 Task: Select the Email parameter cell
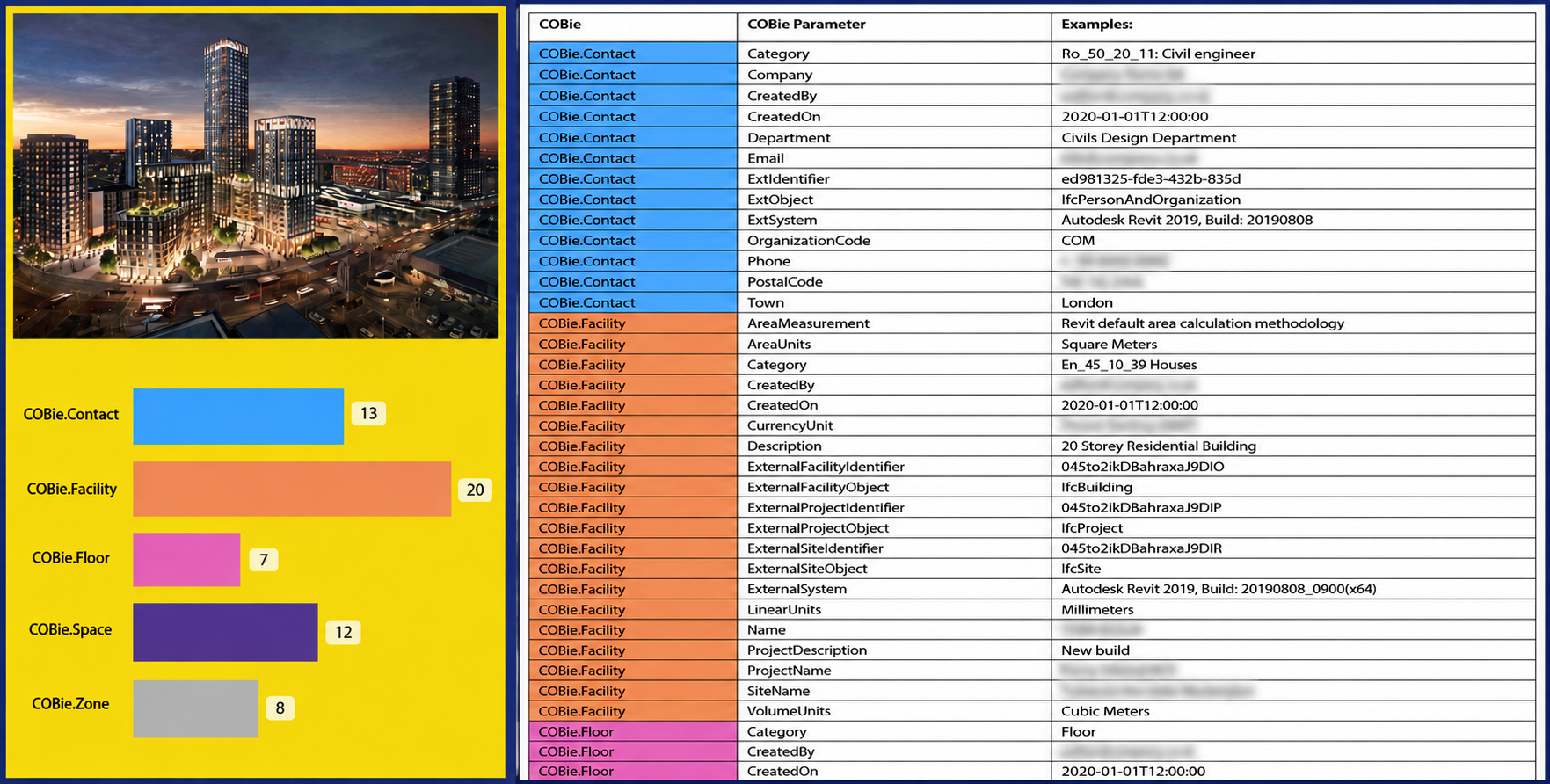894,158
